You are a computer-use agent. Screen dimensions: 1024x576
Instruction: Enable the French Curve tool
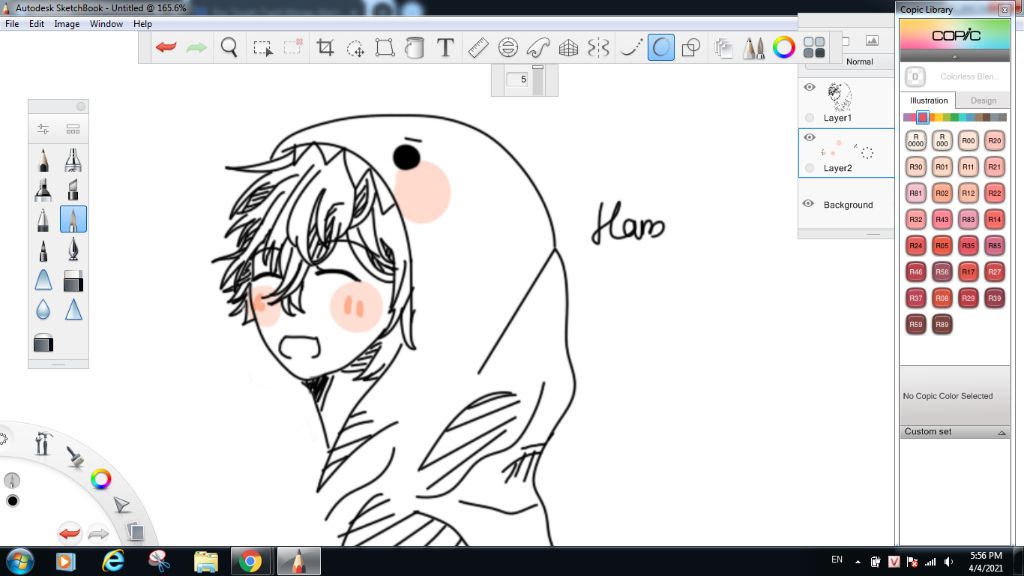[x=538, y=47]
